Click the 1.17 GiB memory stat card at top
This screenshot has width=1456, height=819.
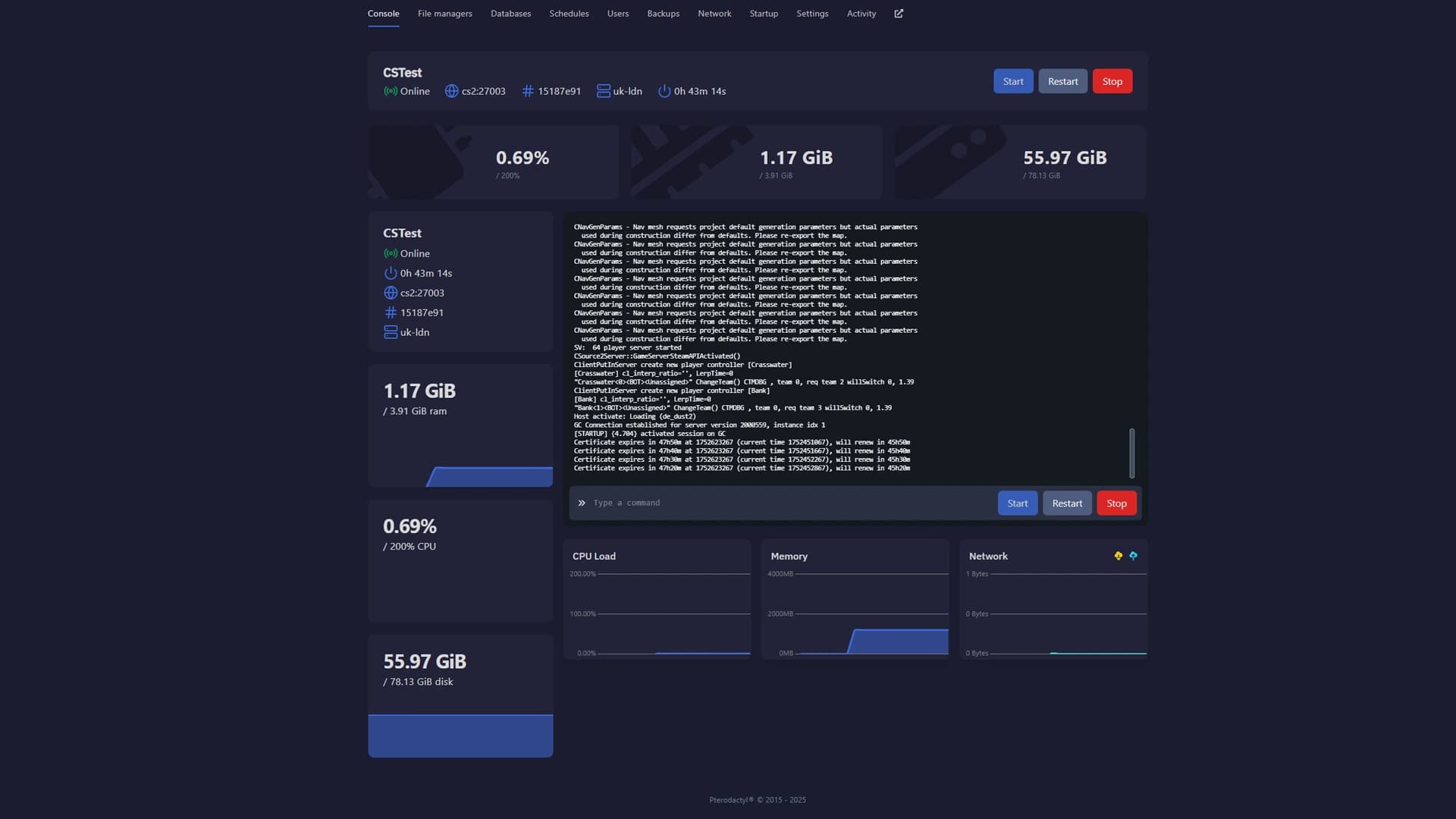757,162
